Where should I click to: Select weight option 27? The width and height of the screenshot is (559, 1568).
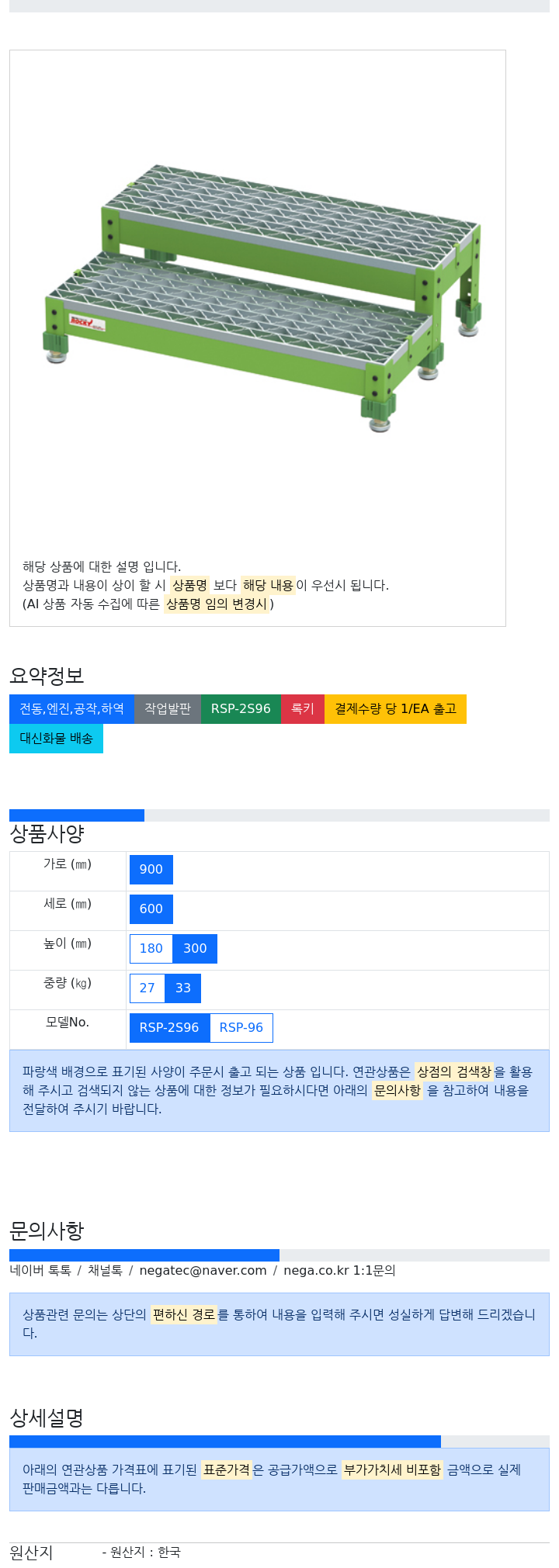[148, 988]
